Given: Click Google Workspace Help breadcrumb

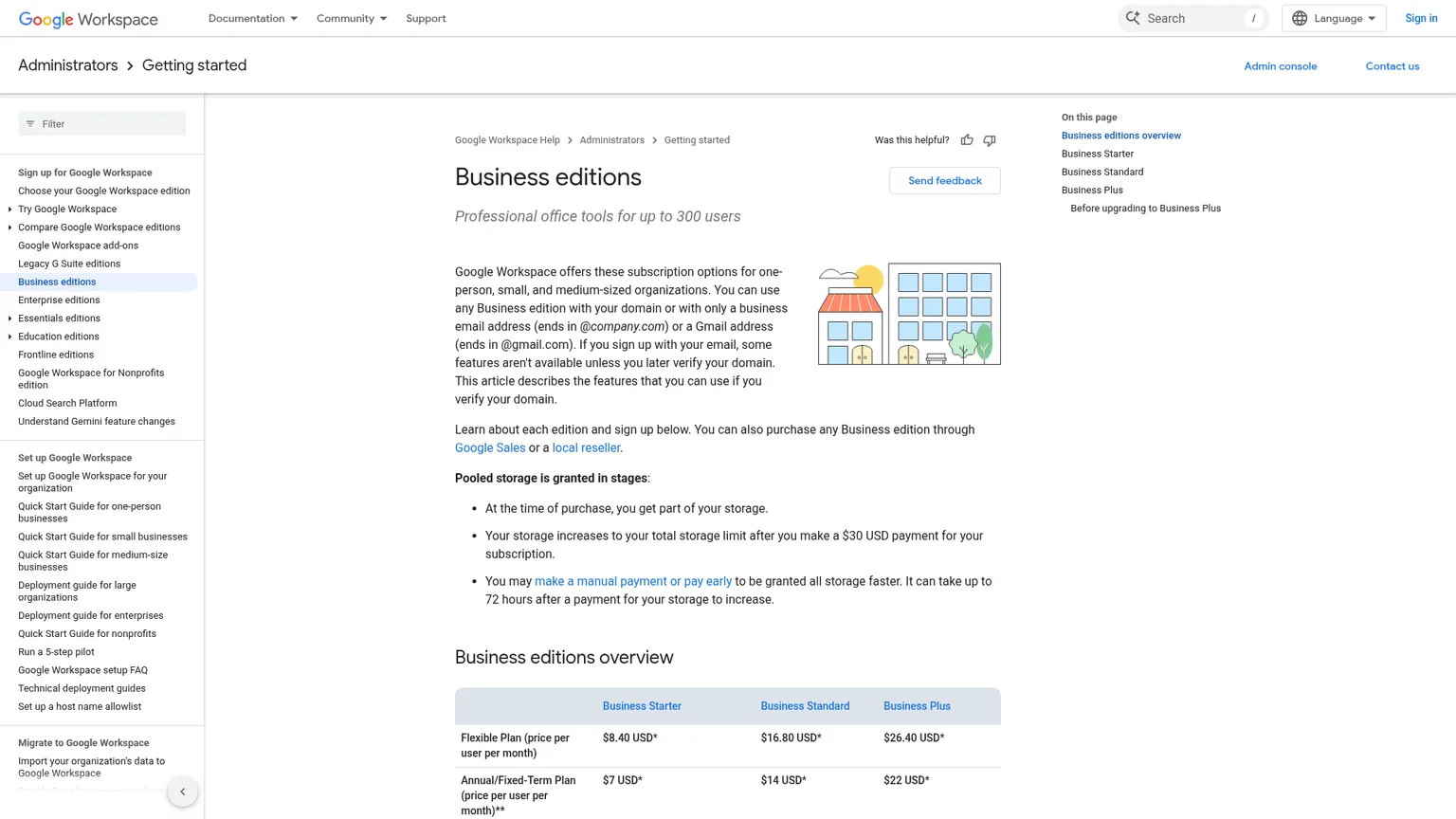Looking at the screenshot, I should tap(507, 140).
